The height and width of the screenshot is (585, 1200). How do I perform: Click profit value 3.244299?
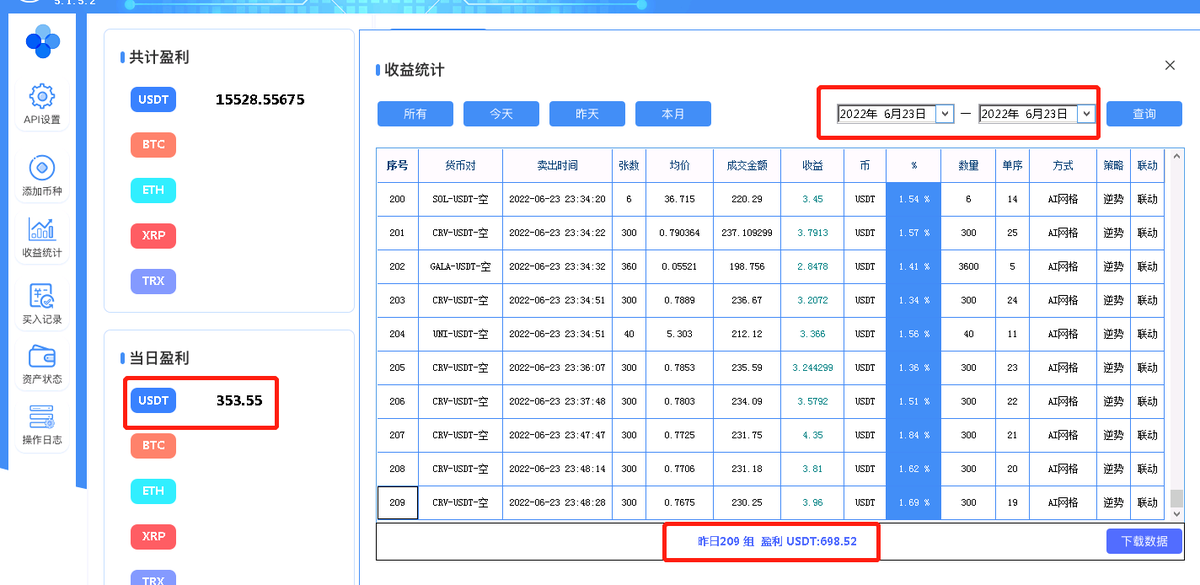point(812,368)
